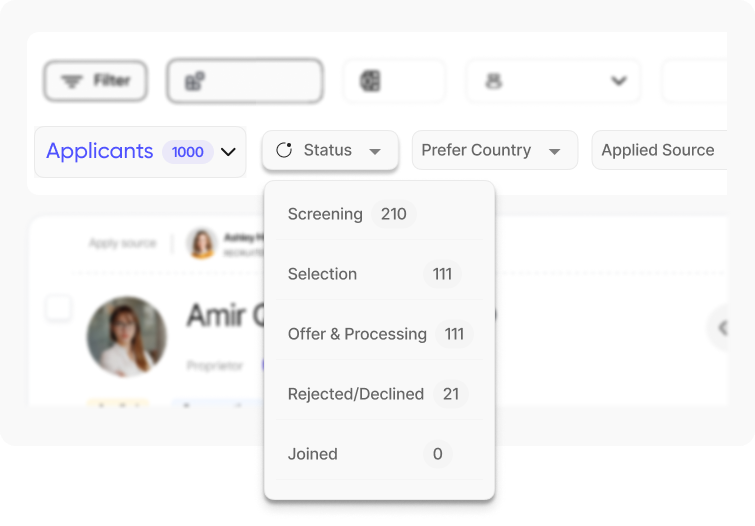The image size is (755, 526).
Task: Choose Joined from status menu
Action: click(379, 454)
